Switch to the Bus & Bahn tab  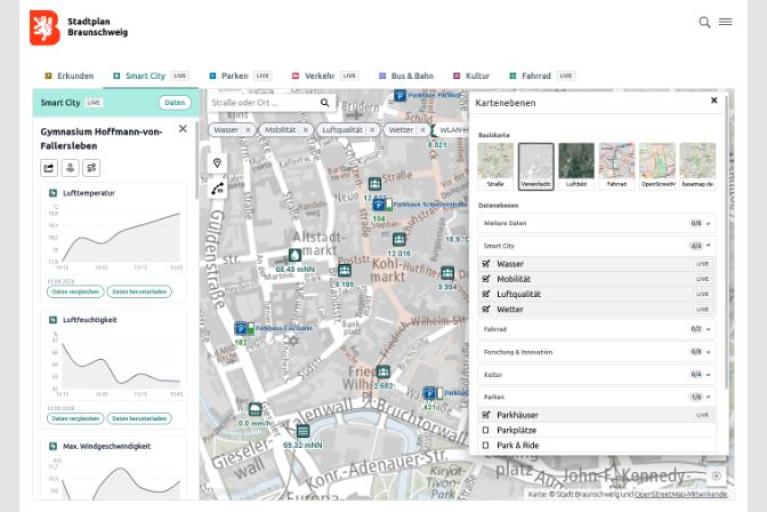406,76
